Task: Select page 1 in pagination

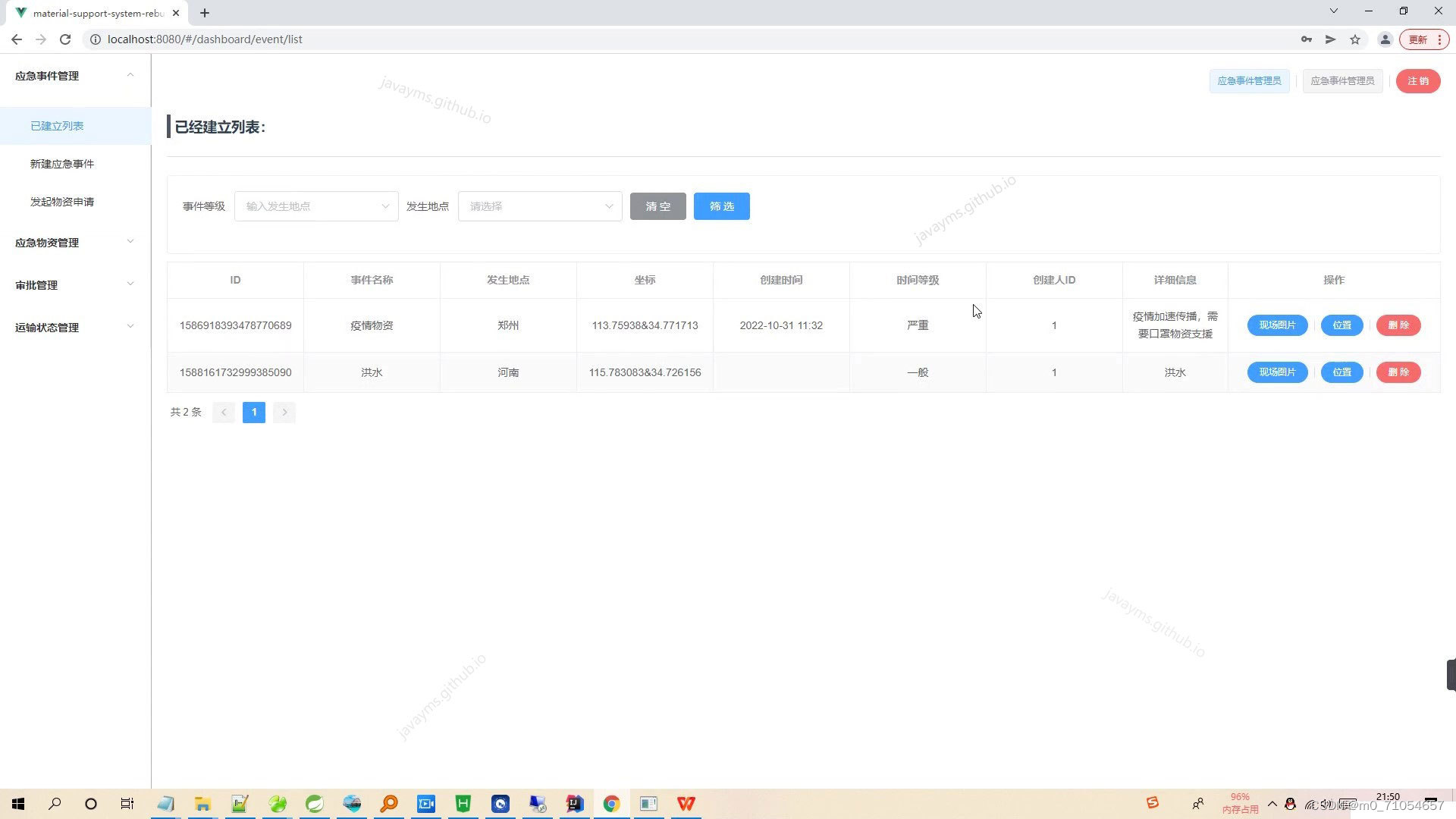Action: coord(254,413)
